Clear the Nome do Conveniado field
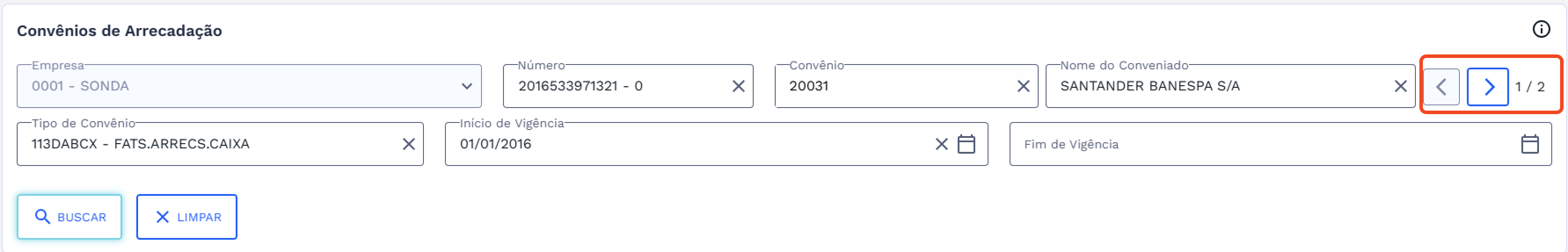Screen dimensions: 1568x252 [1400, 86]
